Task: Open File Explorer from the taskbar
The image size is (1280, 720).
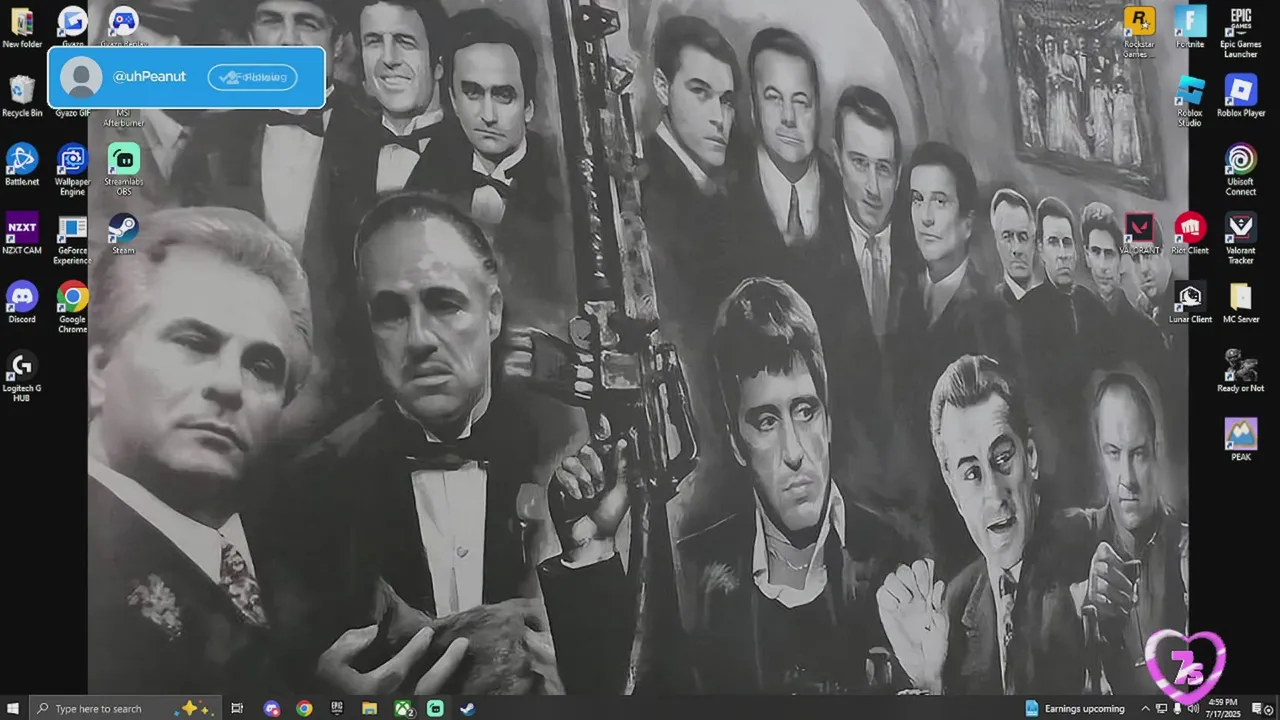Action: pyautogui.click(x=369, y=708)
